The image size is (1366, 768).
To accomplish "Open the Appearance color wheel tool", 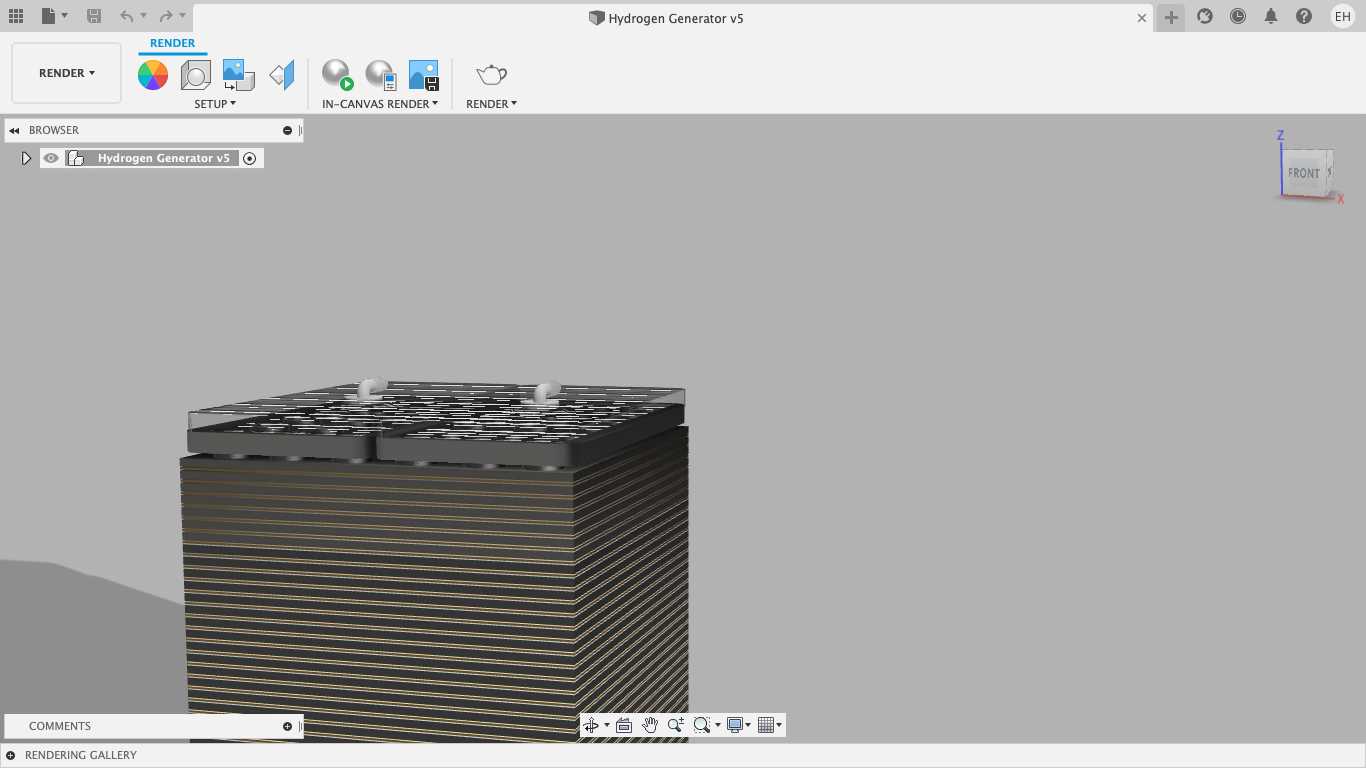I will pos(153,75).
